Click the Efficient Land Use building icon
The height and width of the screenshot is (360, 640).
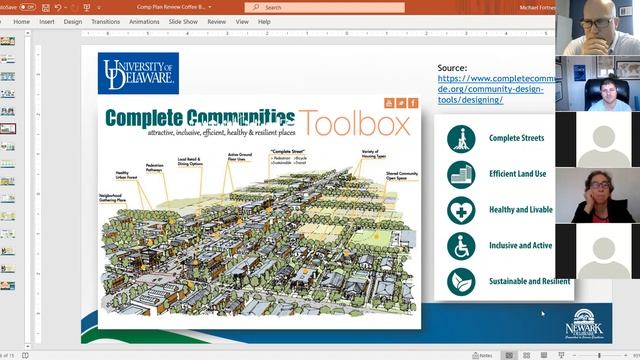coord(461,175)
